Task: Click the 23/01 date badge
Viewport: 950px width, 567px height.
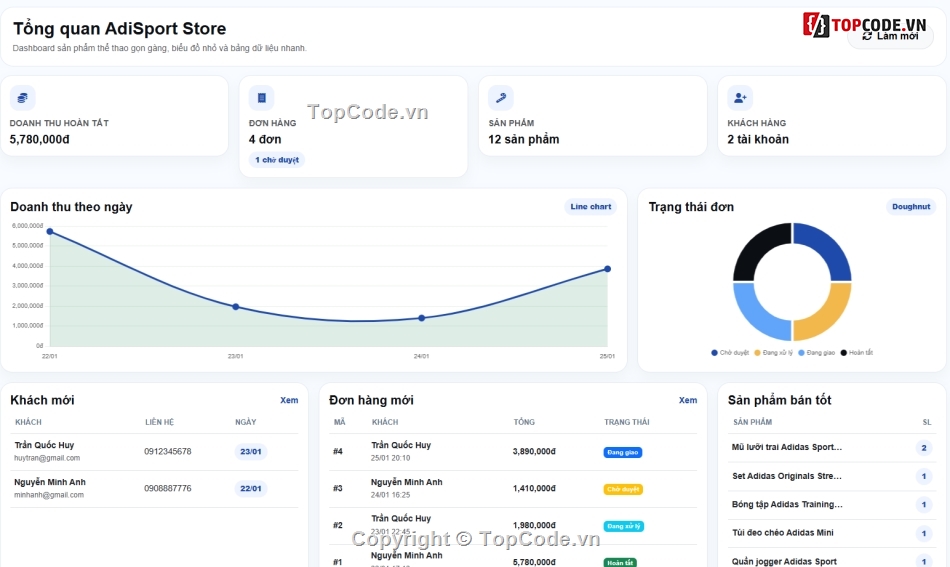Action: coord(251,451)
